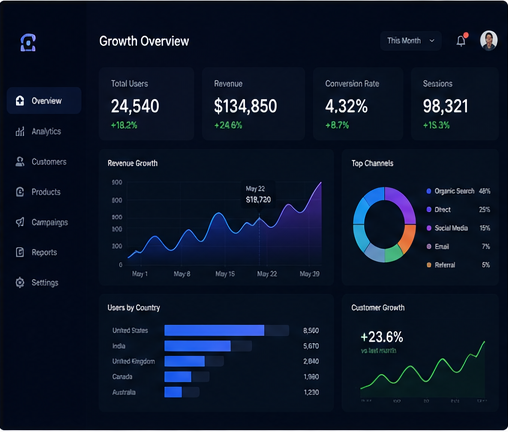Go to Customers page
This screenshot has height=432, width=508.
41,162
